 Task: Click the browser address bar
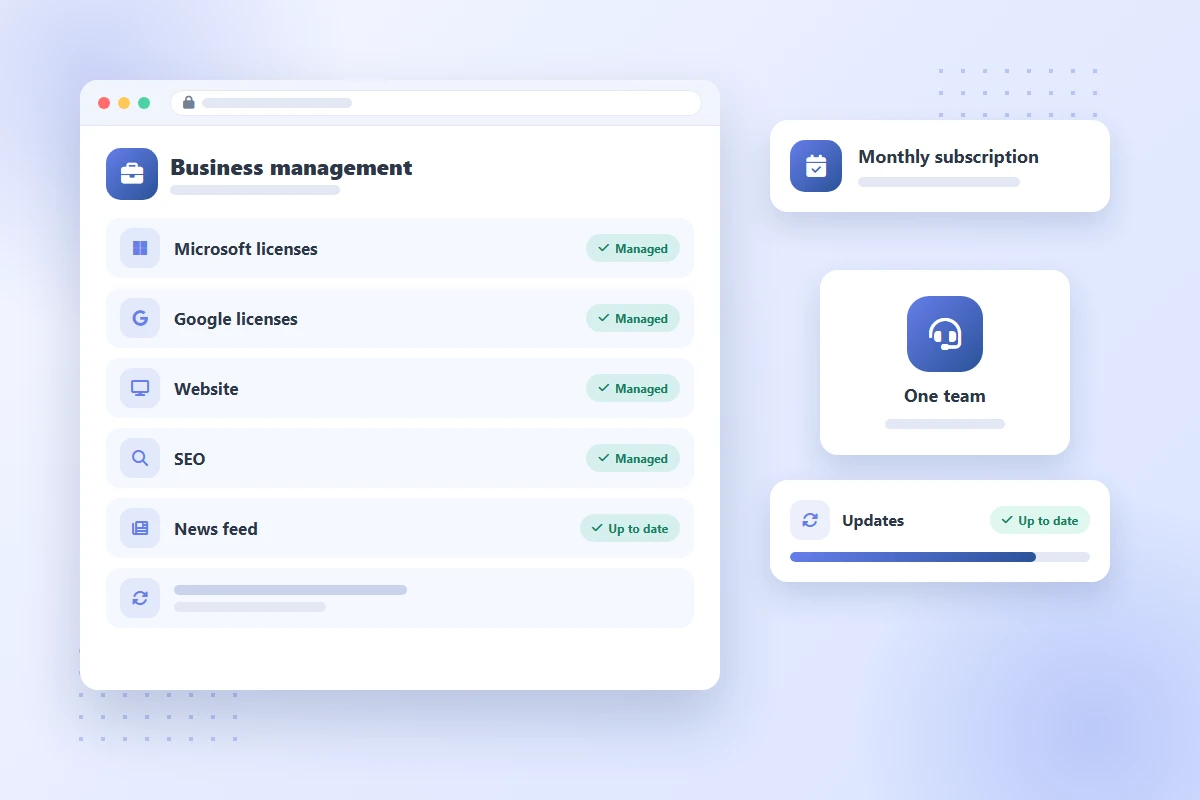point(436,103)
